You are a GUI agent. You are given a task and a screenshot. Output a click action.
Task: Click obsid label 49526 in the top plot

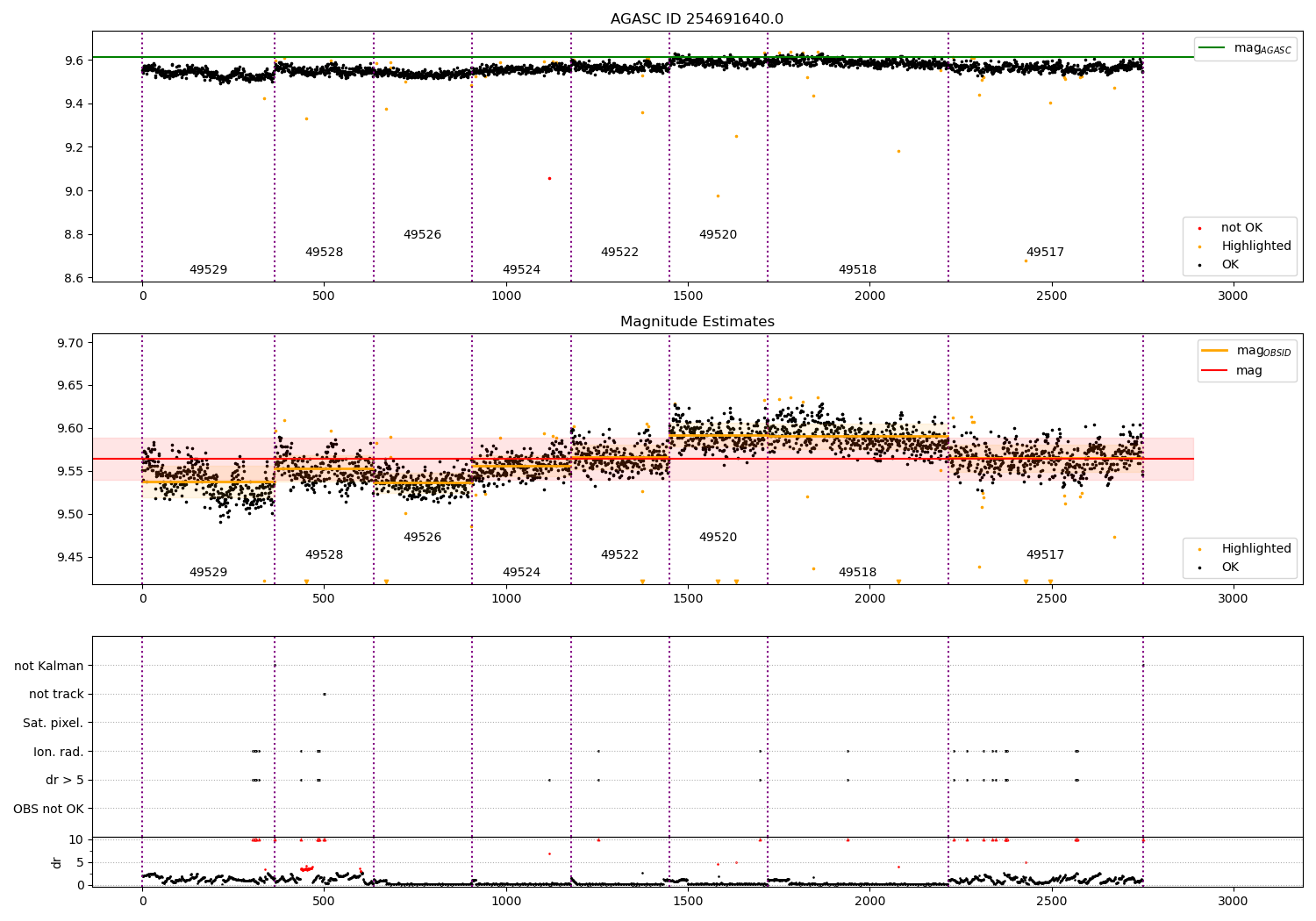(x=422, y=234)
